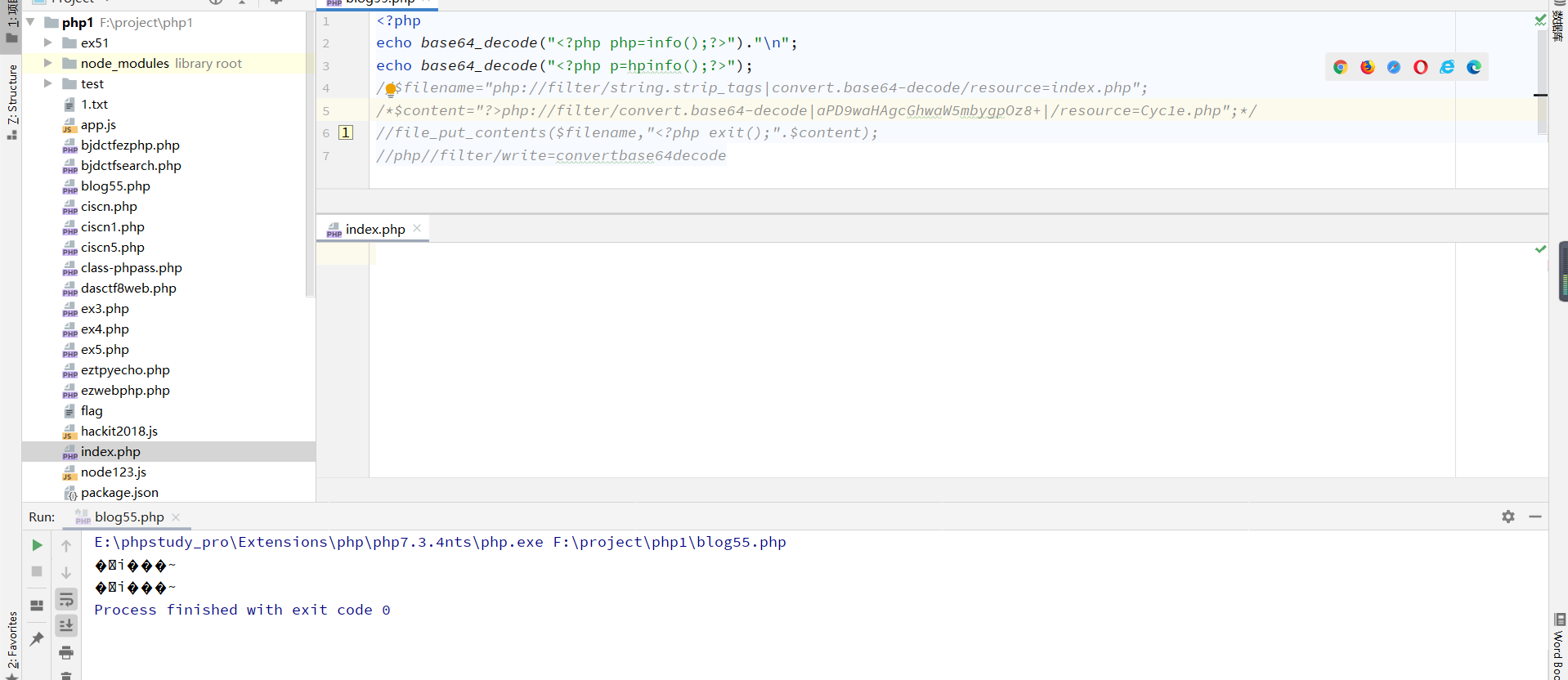Click line number 7 in gutter
Viewport: 1568px width, 680px height.
coord(326,155)
